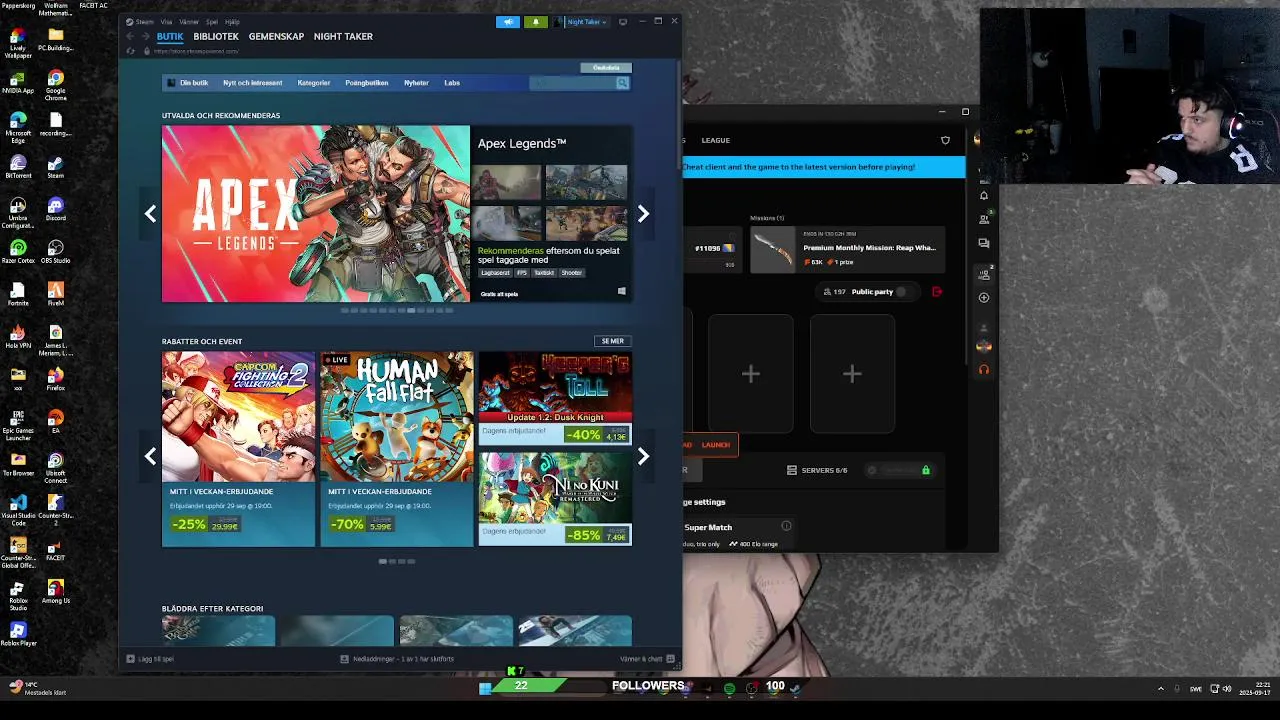Open Discord desktop shortcut
This screenshot has width=1280, height=720.
click(55, 208)
